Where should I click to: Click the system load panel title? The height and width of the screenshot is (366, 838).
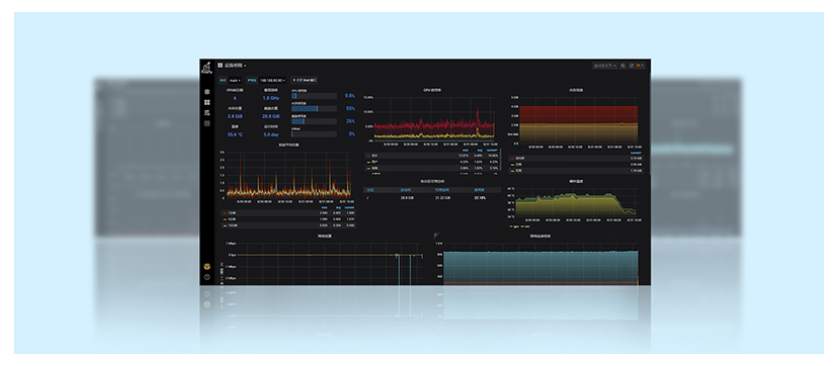289,145
